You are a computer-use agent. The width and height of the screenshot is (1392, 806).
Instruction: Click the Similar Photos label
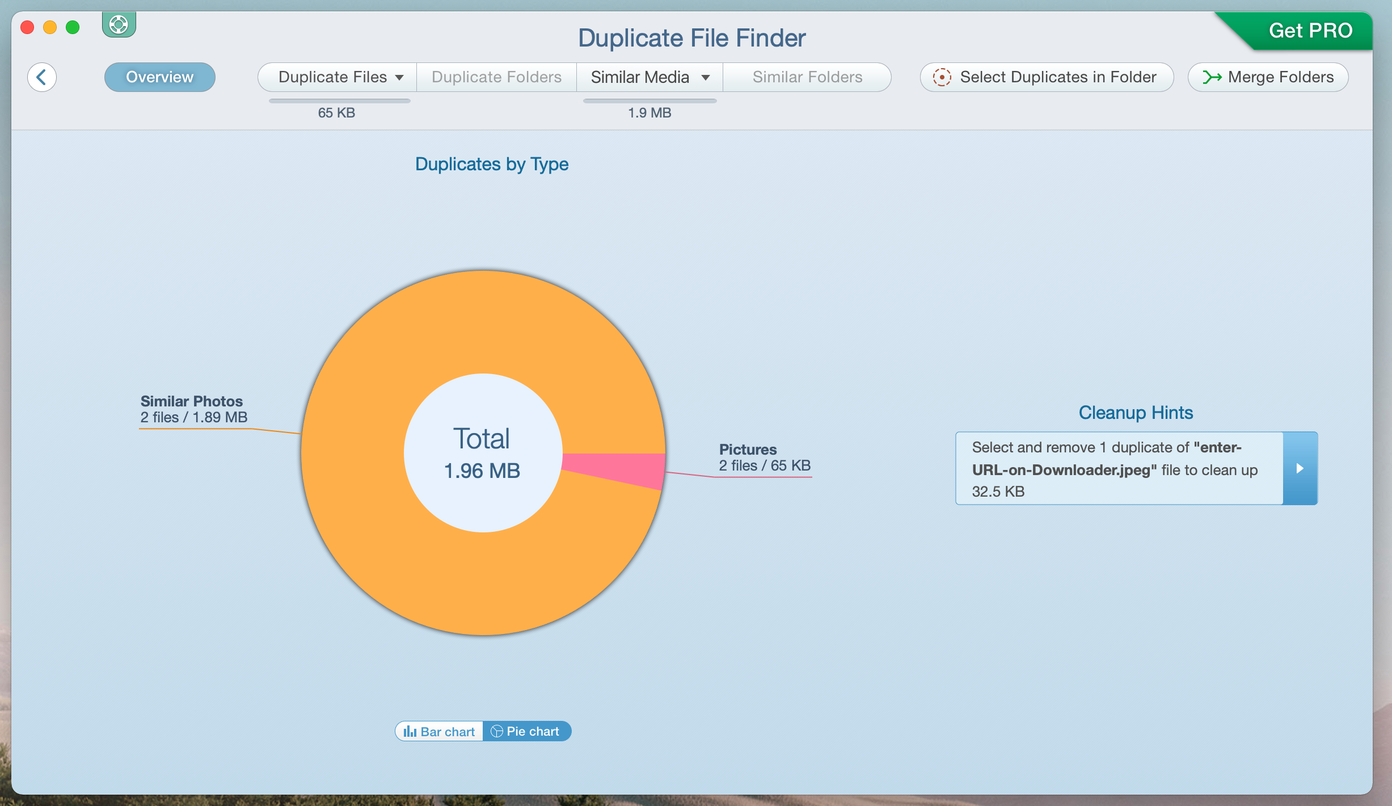(x=191, y=401)
